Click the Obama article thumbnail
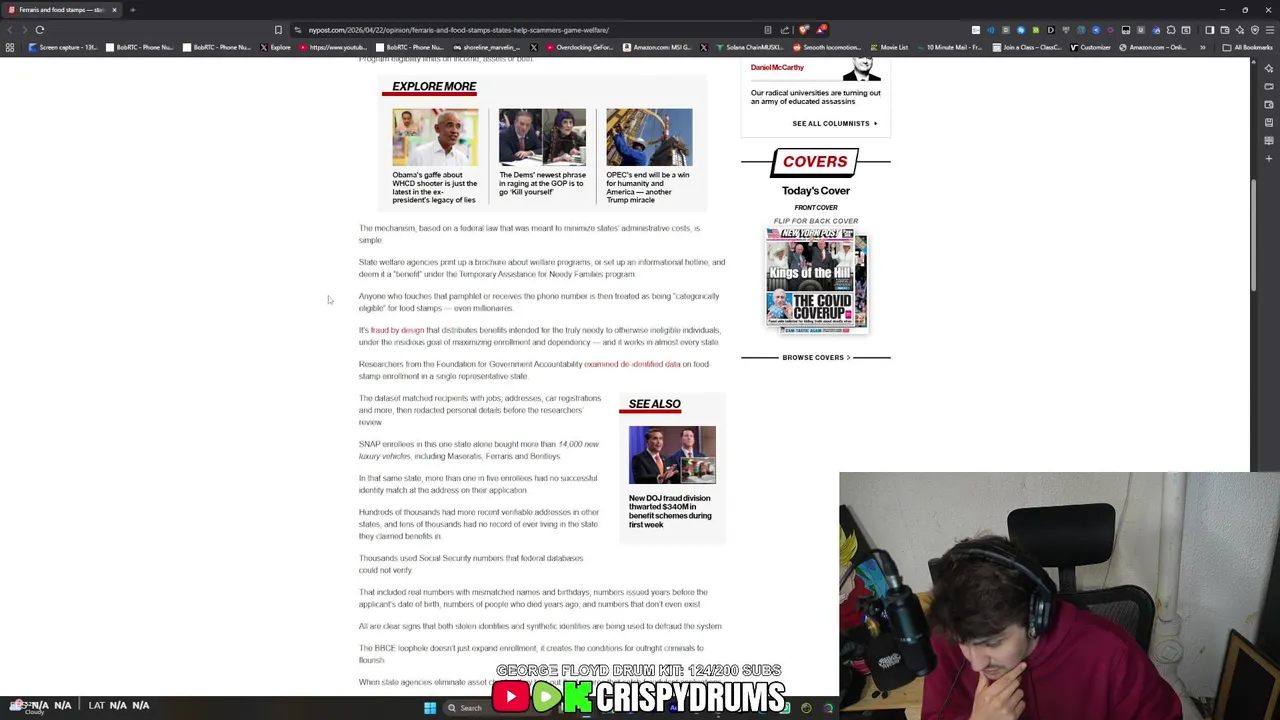Image resolution: width=1280 pixels, height=720 pixels. 435,137
